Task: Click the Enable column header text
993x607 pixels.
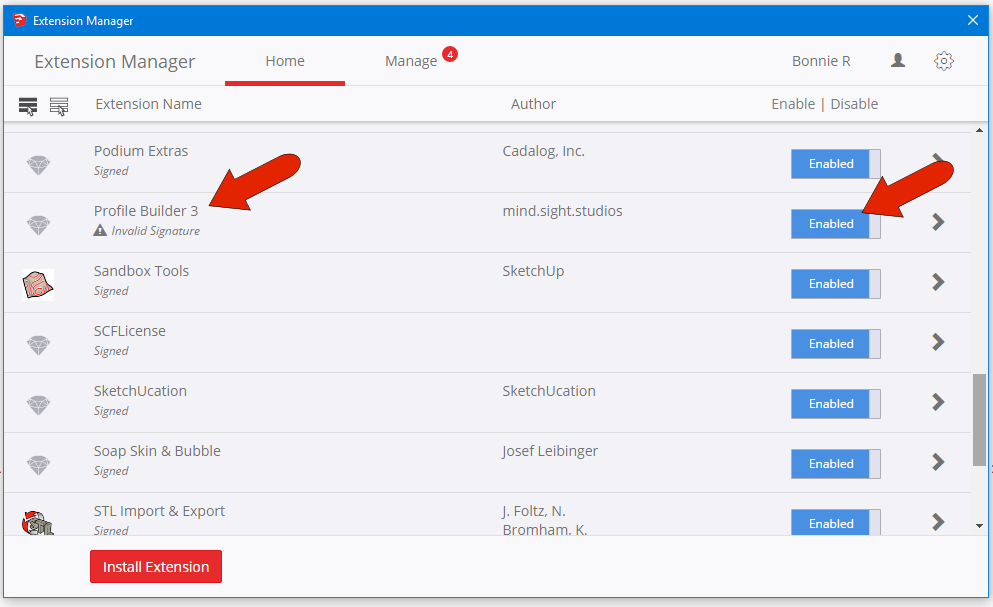Action: pos(793,104)
